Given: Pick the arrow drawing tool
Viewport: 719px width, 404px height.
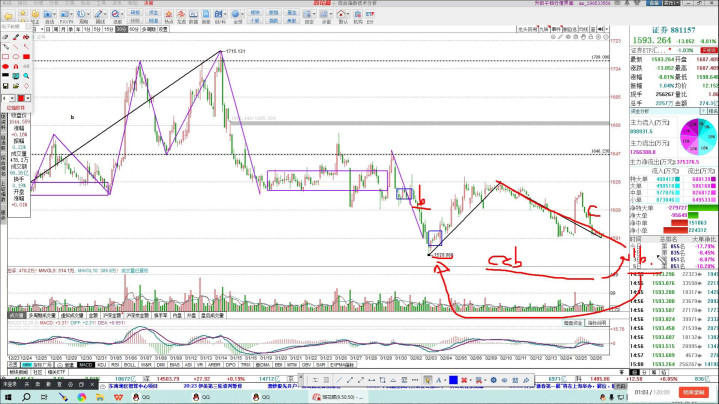Looking at the screenshot, I should [x=26, y=47].
